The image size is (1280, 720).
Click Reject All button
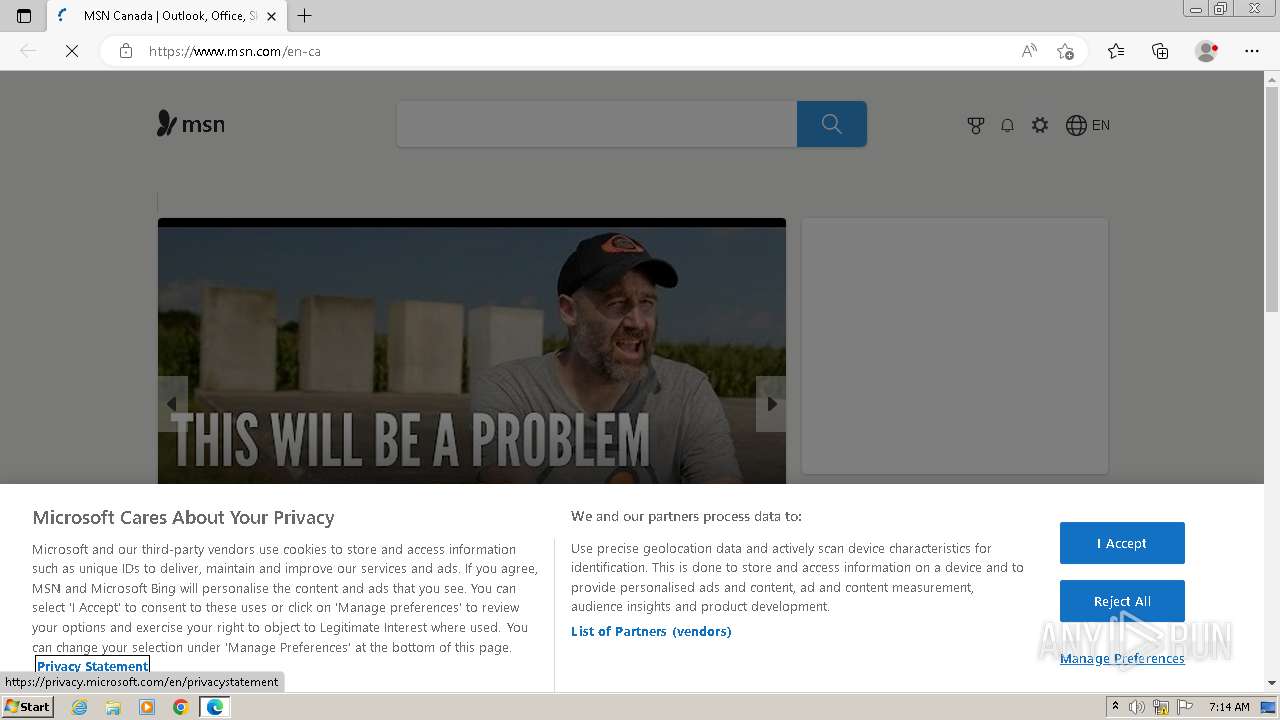pos(1122,601)
